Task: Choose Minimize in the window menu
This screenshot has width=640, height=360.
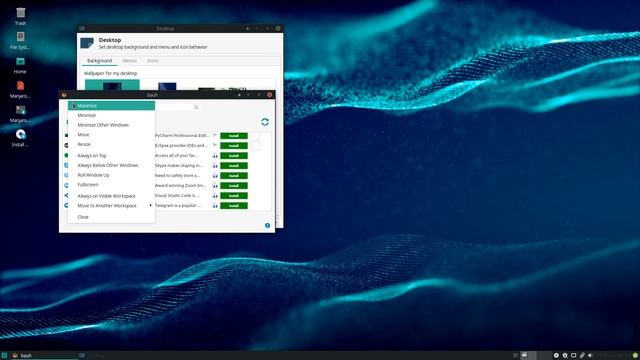Action: (111, 116)
